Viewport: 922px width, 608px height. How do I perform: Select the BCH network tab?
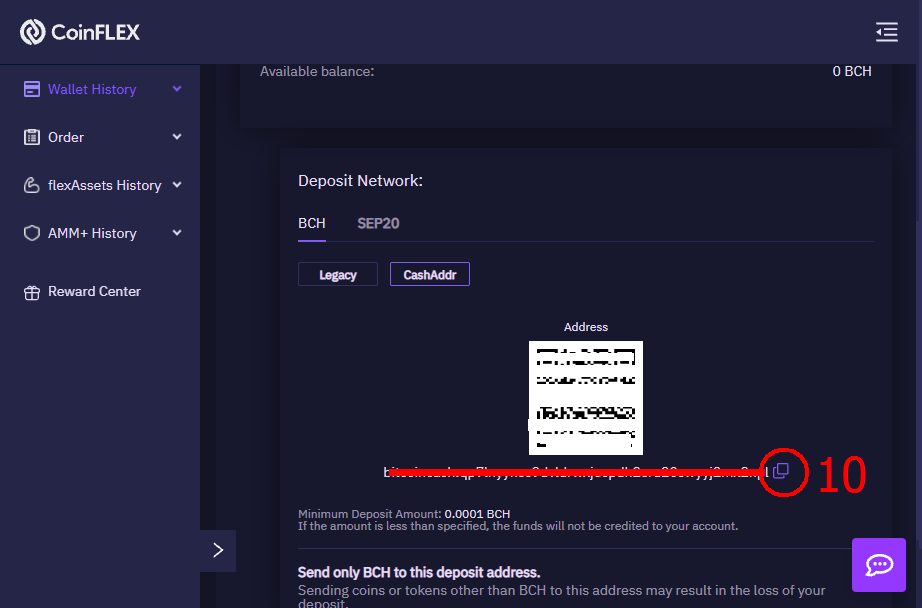pos(312,223)
